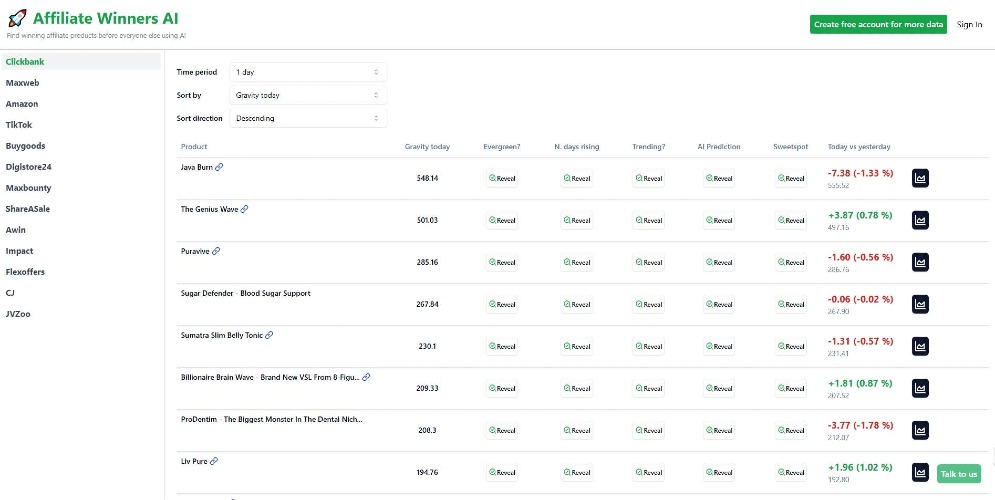Click the rocket logo icon

pyautogui.click(x=17, y=18)
